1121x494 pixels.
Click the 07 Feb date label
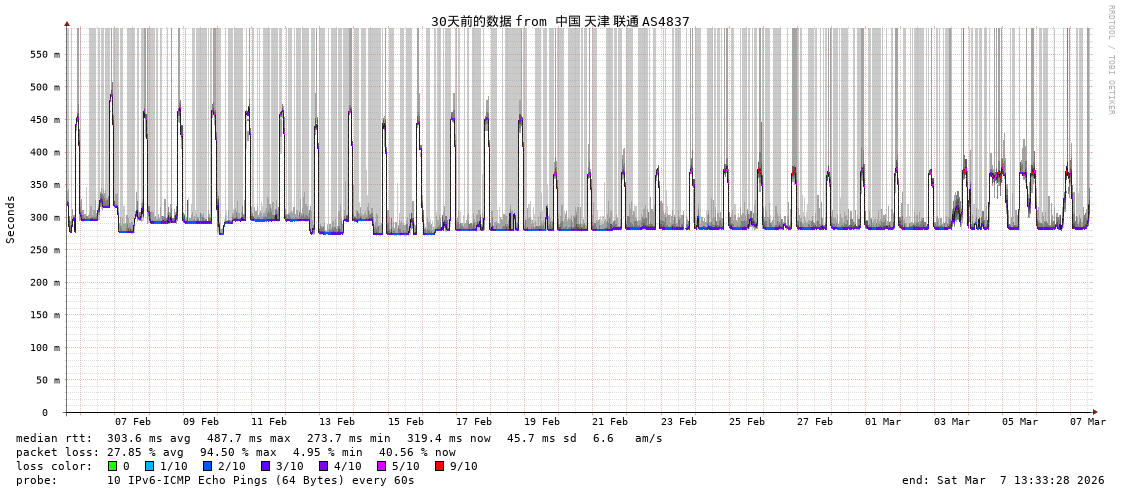132,422
